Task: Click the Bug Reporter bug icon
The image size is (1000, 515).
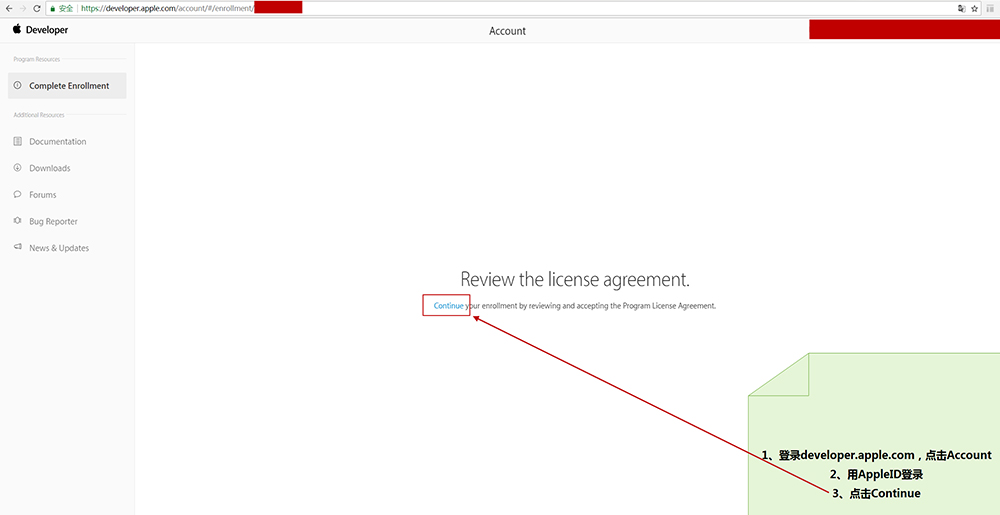Action: click(x=18, y=221)
